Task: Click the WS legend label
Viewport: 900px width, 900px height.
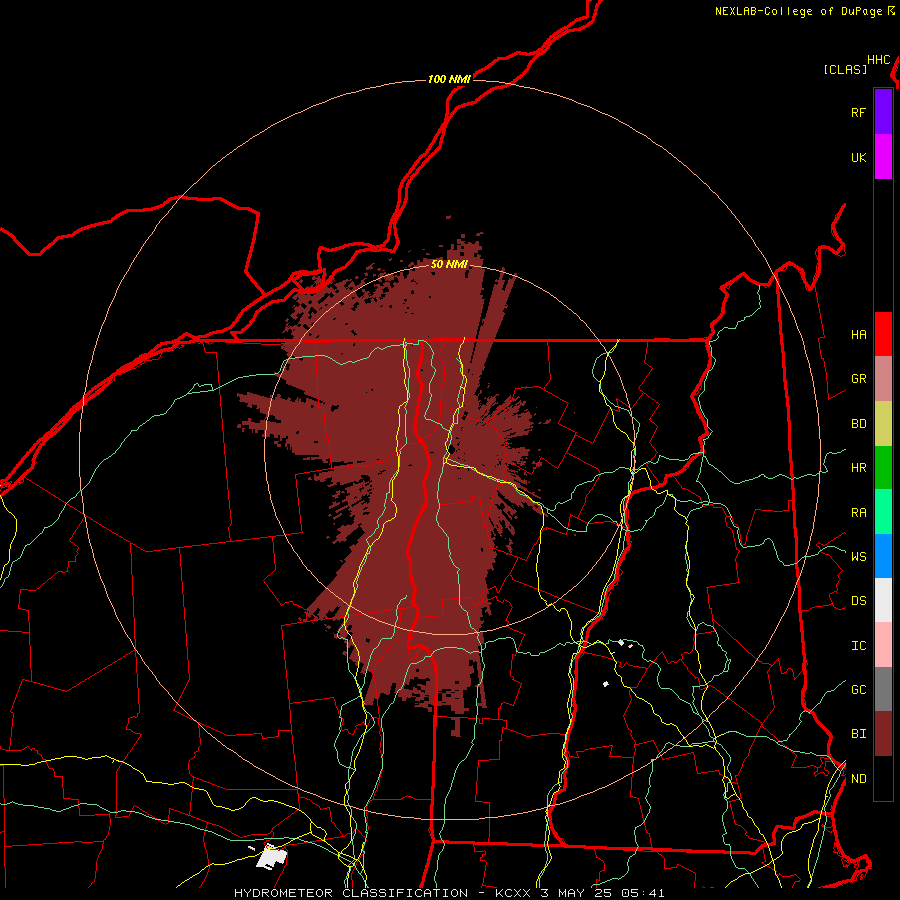Action: [858, 556]
